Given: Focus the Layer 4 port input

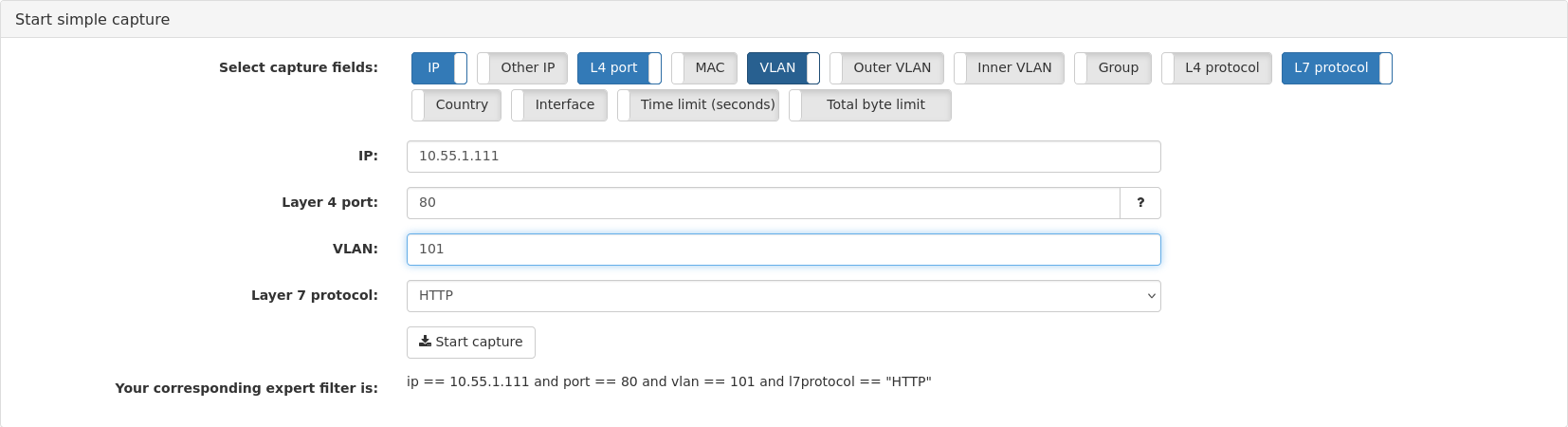Looking at the screenshot, I should pos(763,203).
